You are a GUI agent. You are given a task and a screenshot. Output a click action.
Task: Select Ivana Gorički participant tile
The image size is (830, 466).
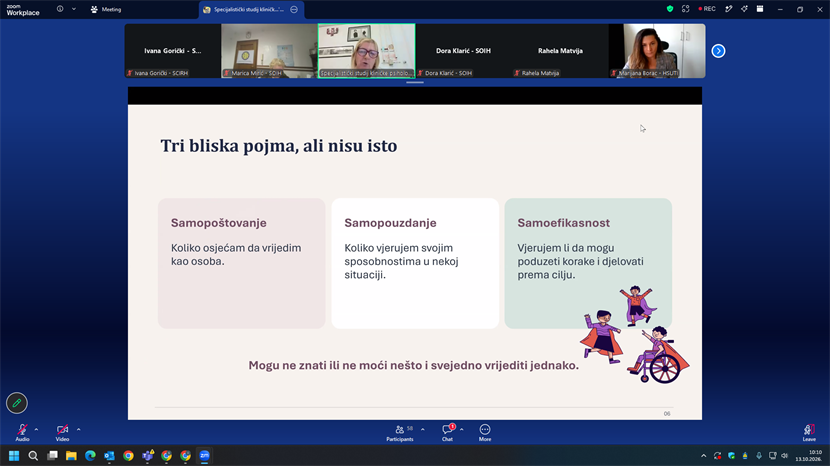[173, 51]
